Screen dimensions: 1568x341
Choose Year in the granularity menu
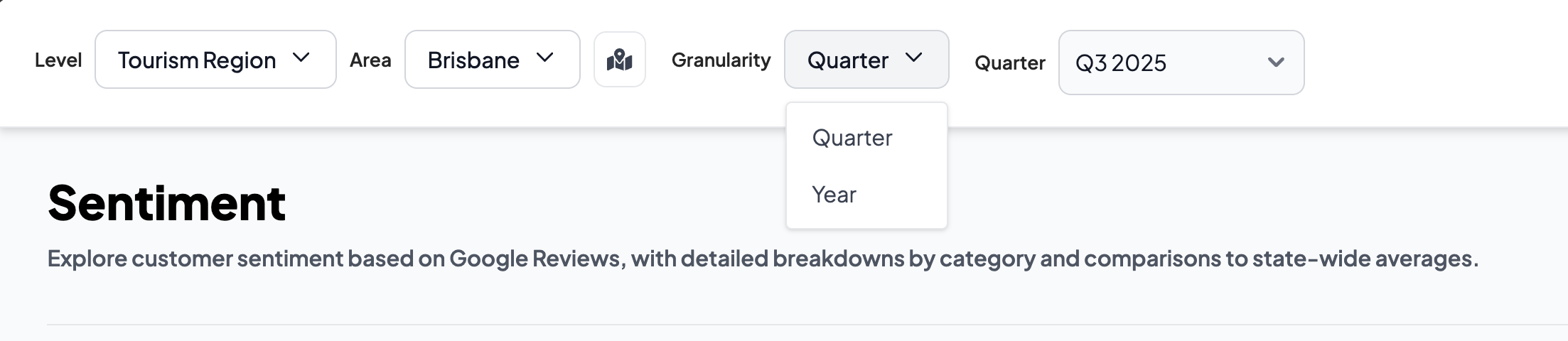(834, 195)
